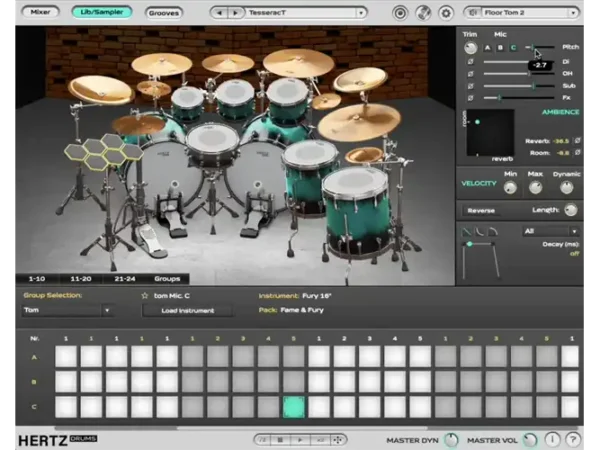
Task: Open the record/target icon in top bar
Action: pyautogui.click(x=400, y=13)
